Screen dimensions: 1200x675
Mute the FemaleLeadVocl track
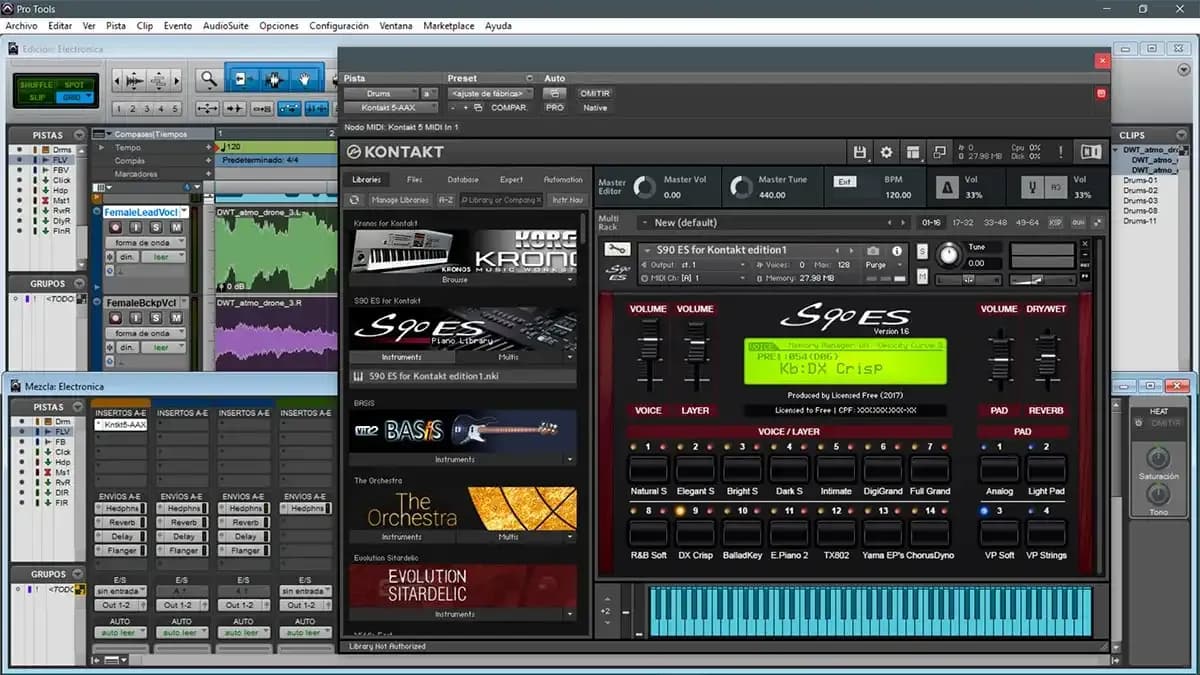pyautogui.click(x=176, y=227)
